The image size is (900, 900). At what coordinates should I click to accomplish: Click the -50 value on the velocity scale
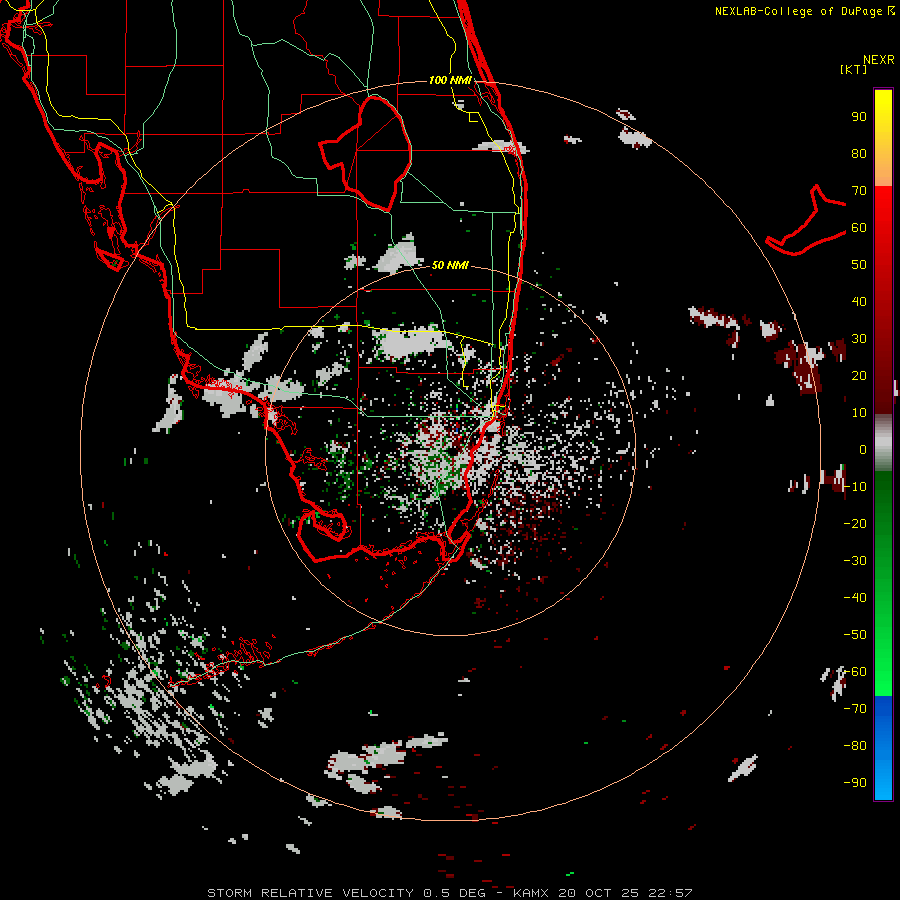tap(855, 635)
